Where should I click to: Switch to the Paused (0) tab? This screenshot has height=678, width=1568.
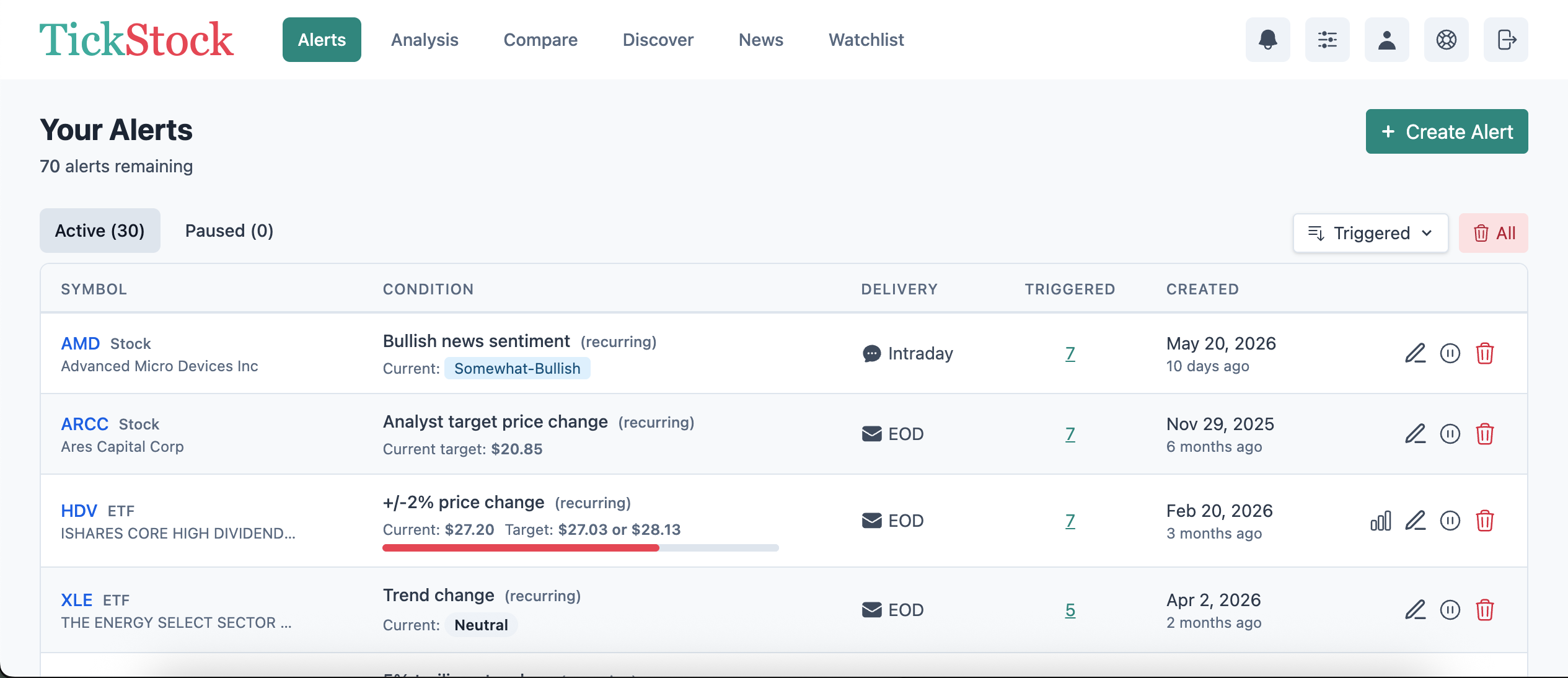coord(229,231)
